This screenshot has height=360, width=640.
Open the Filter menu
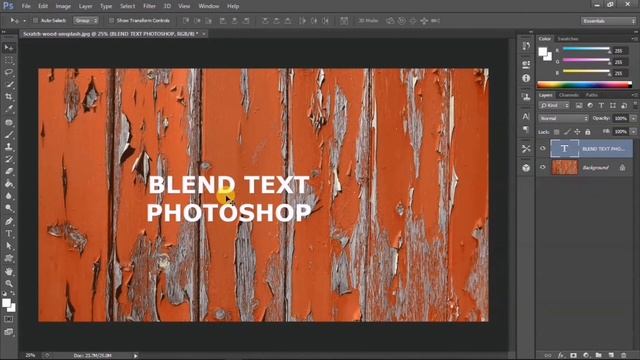(x=149, y=6)
